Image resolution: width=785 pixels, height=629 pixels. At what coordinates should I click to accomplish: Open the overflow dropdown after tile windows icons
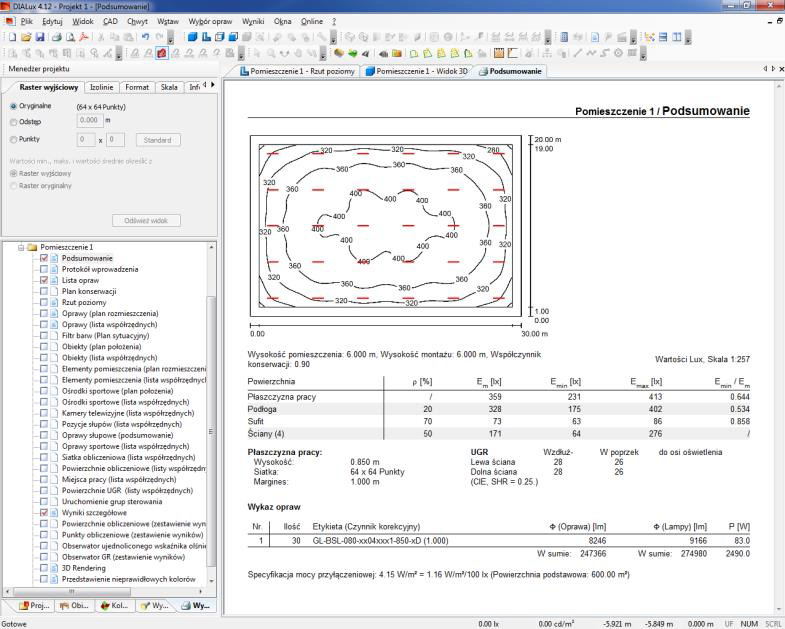click(688, 38)
